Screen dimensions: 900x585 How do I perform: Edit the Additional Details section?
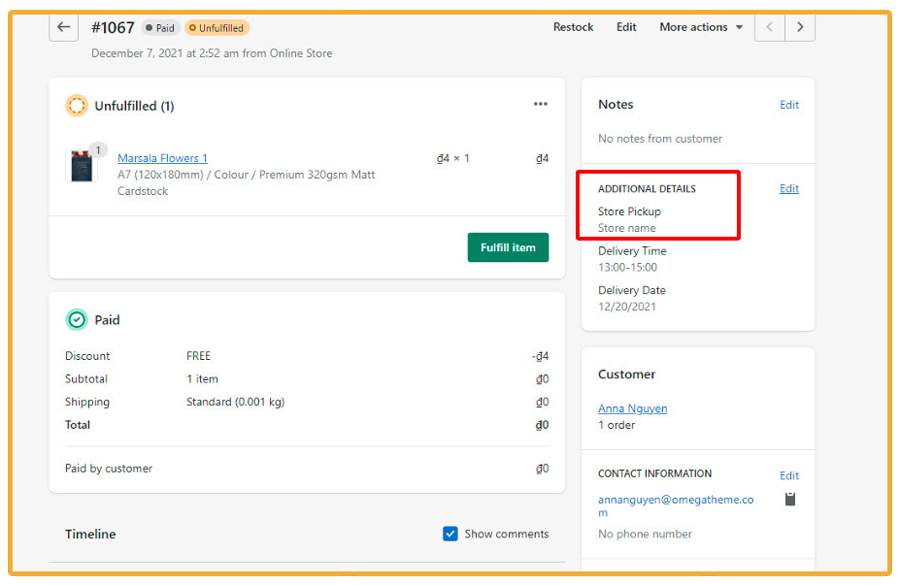pyautogui.click(x=789, y=189)
